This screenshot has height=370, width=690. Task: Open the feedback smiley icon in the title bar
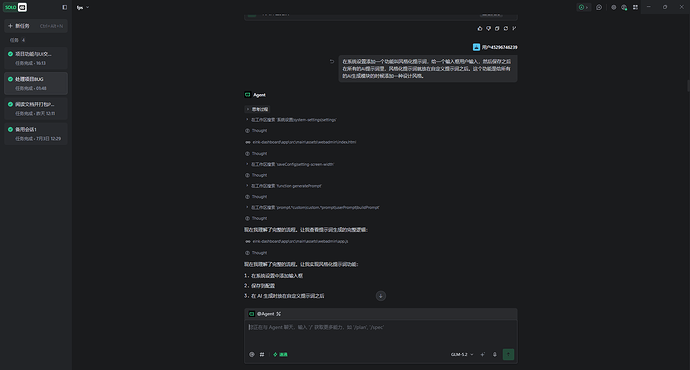coord(599,7)
